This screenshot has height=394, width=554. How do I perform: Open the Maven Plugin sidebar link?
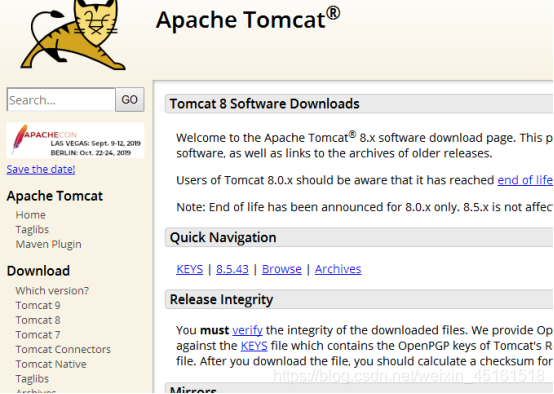[x=48, y=244]
